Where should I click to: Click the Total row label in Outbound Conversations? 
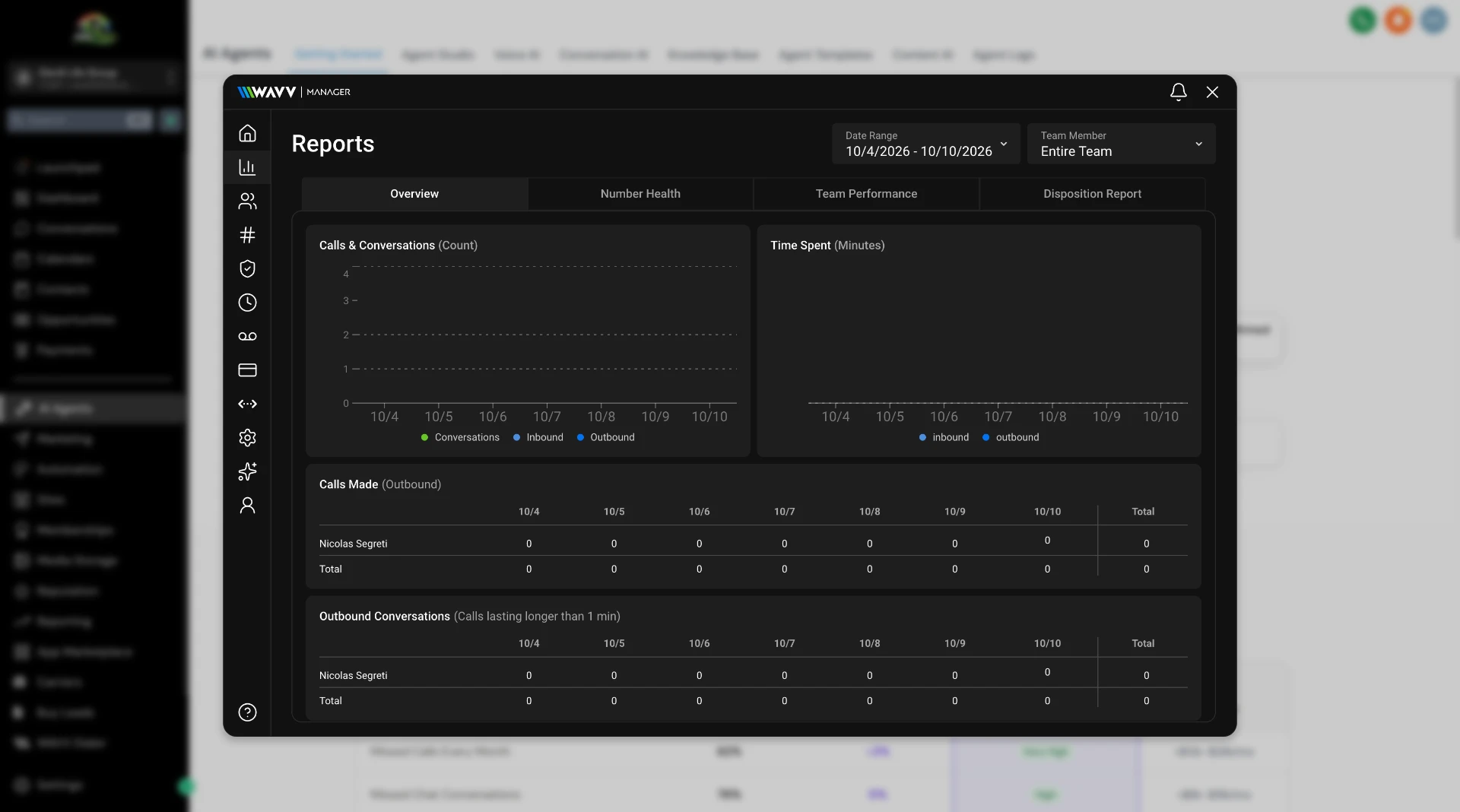pos(331,701)
